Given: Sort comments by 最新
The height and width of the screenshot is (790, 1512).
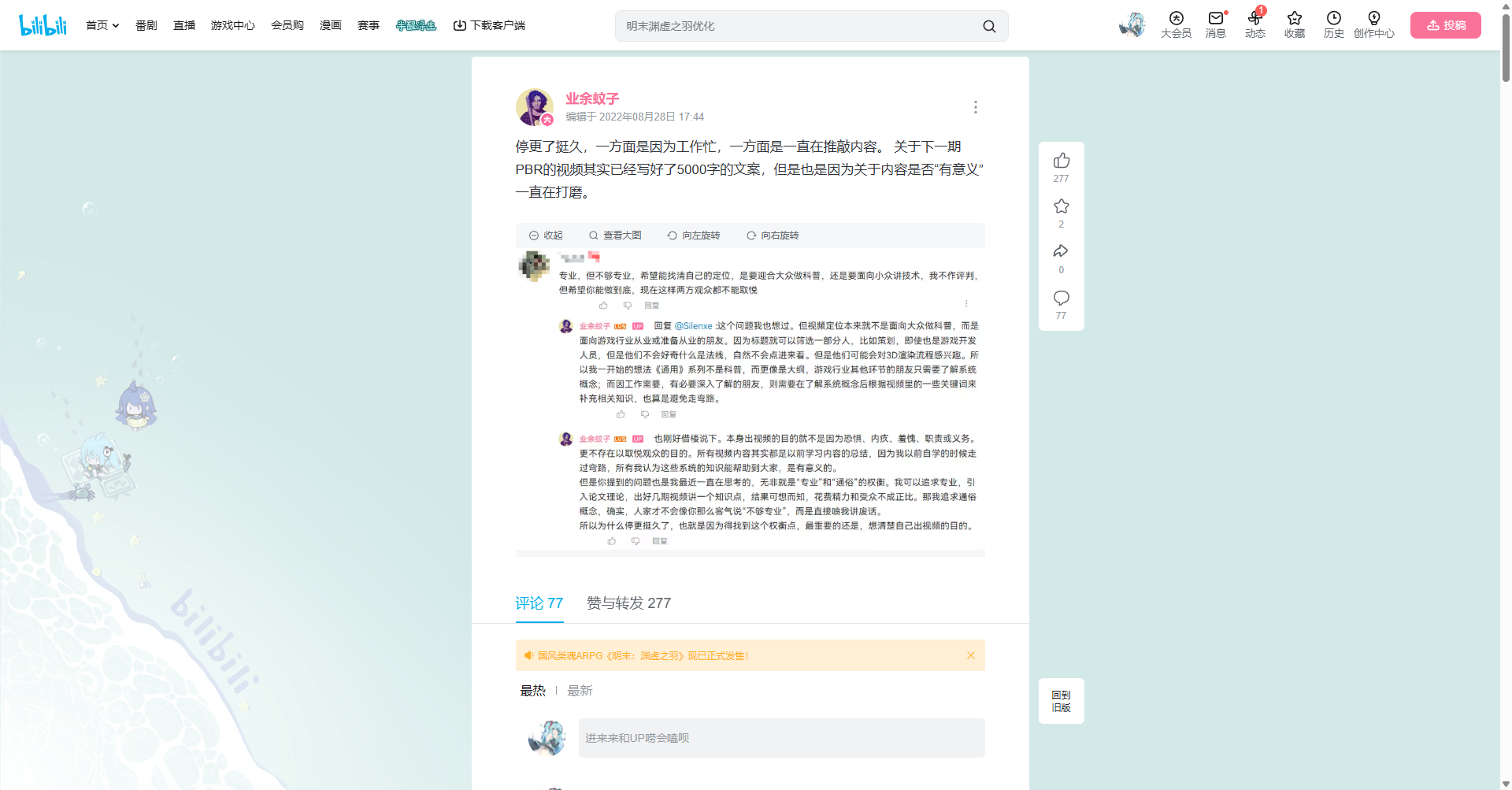Looking at the screenshot, I should point(580,691).
